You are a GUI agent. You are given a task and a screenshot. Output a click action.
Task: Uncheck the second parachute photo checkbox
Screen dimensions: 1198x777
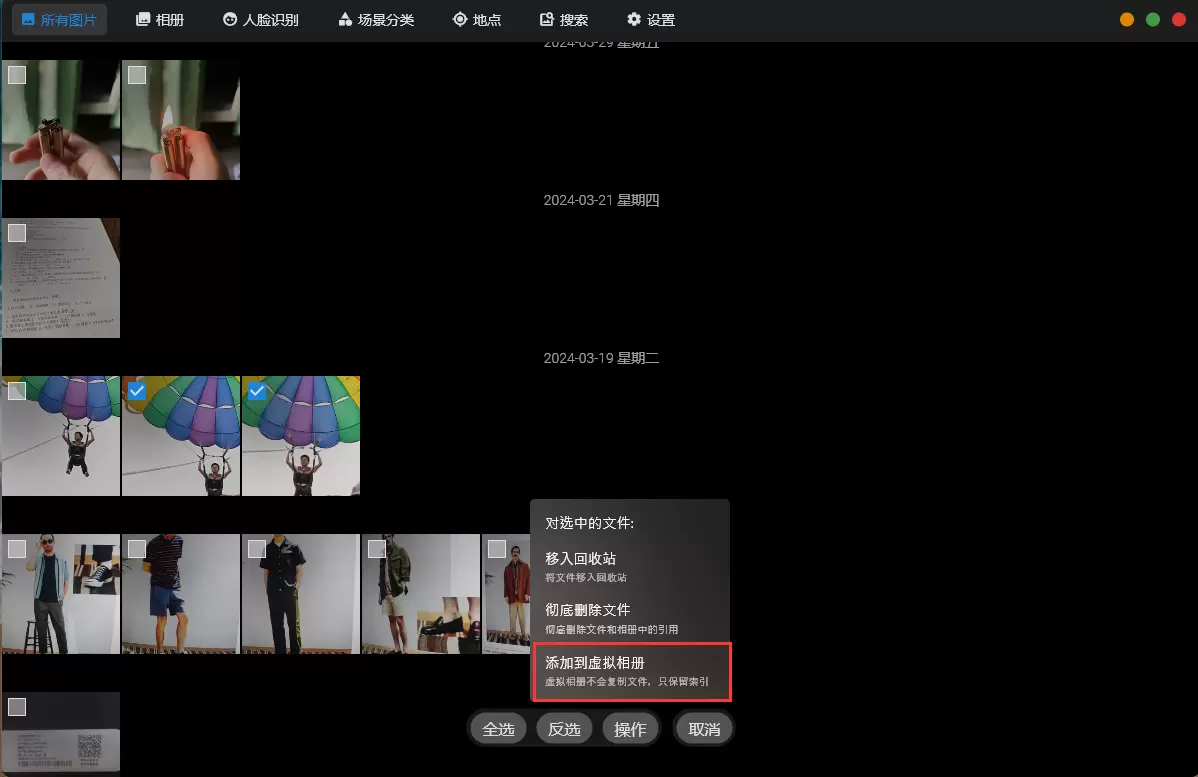[x=137, y=391]
